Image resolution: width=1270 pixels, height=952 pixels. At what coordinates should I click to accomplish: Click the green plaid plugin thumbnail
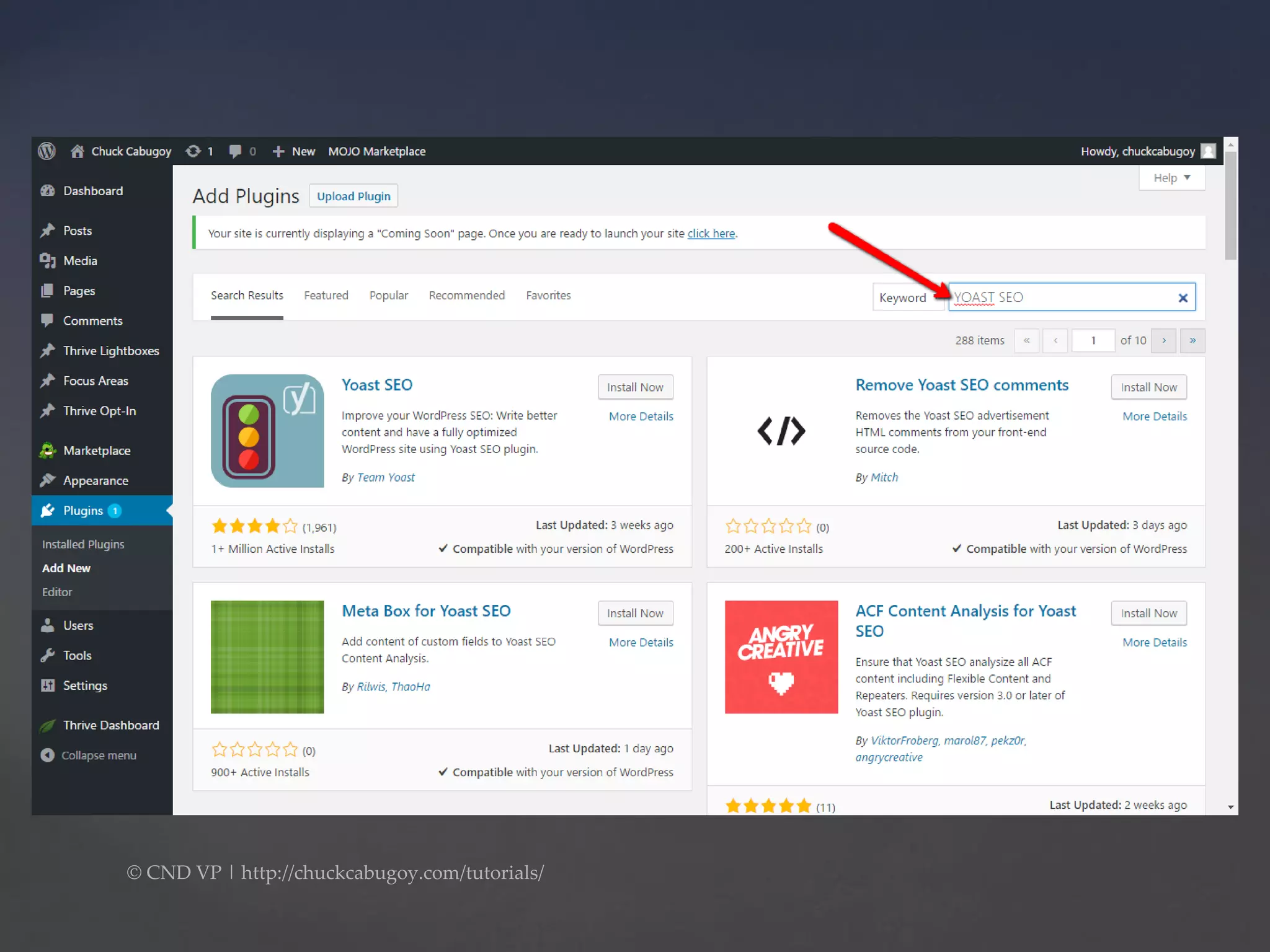pos(267,657)
